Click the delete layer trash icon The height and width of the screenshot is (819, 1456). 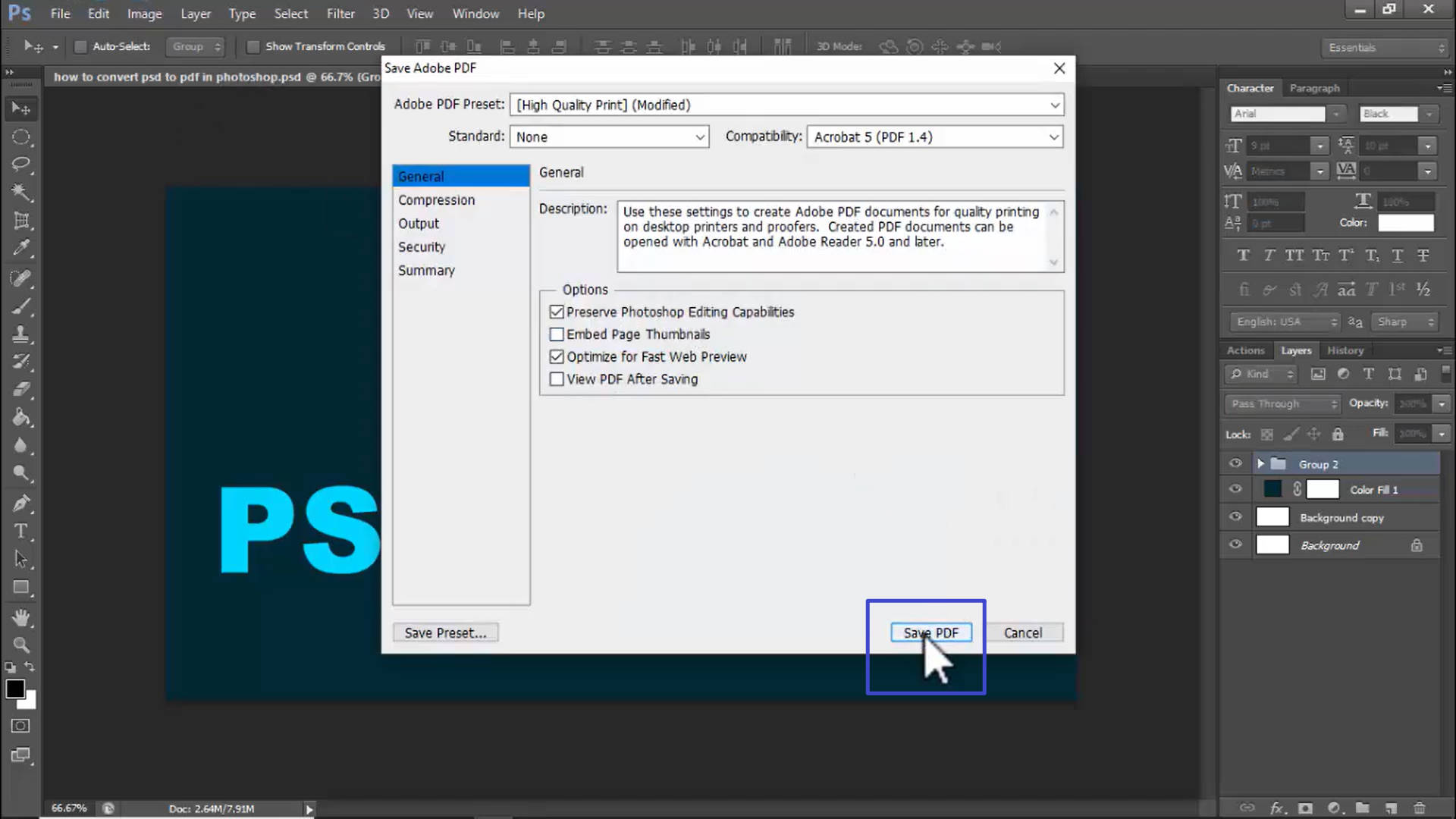click(x=1419, y=808)
